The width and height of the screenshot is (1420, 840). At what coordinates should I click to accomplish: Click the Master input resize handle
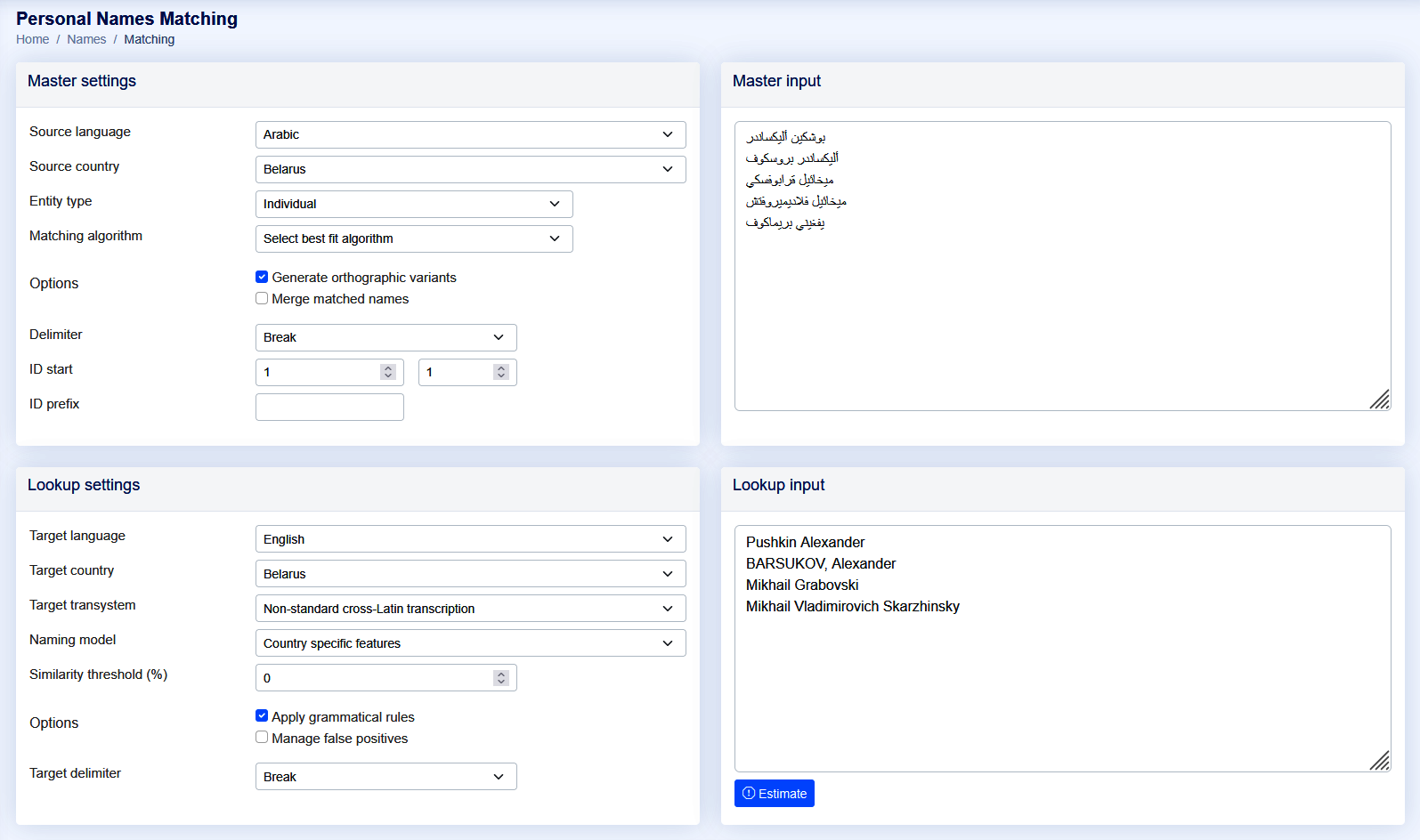click(1380, 400)
